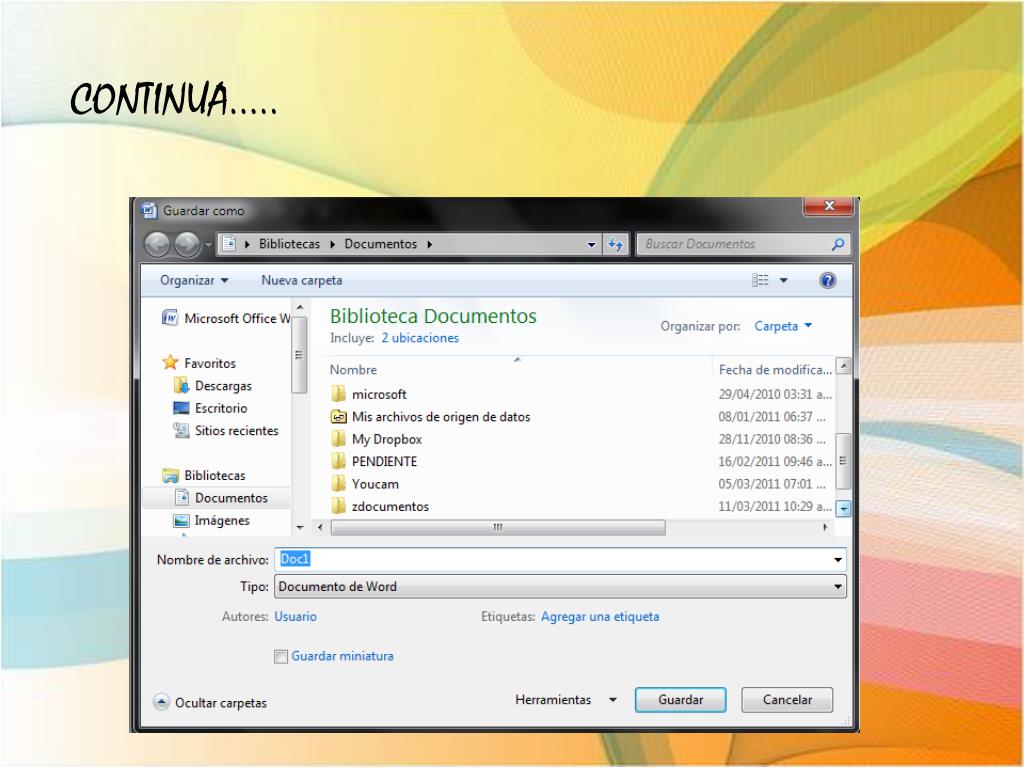
Task: Open the view options dropdown arrow
Action: [784, 280]
